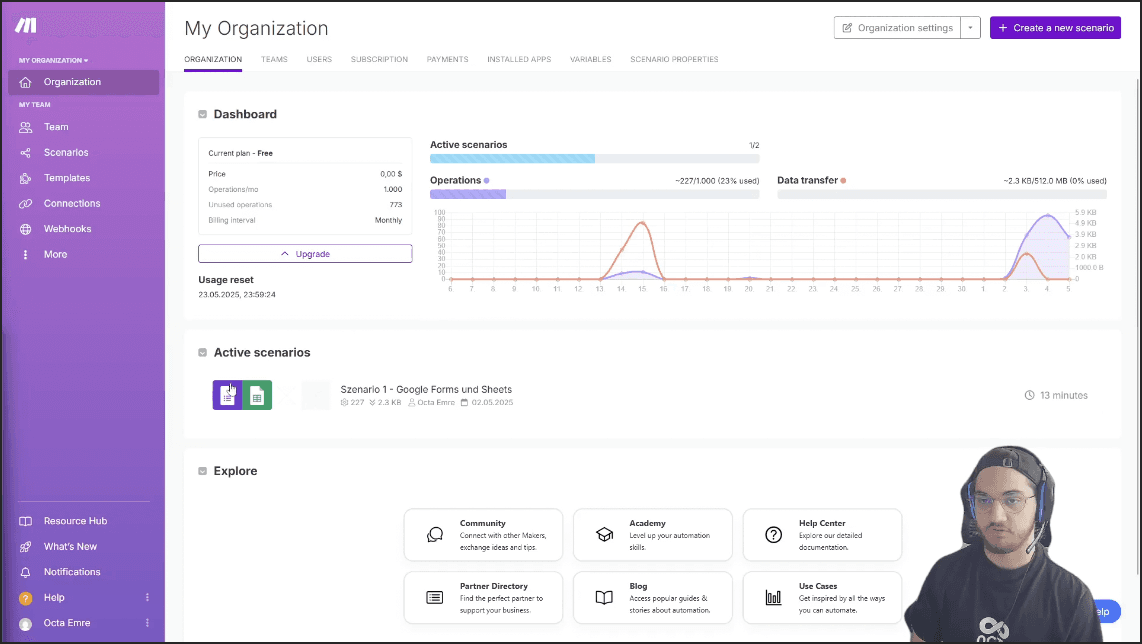This screenshot has height=644, width=1142.
Task: Switch to the Payments tab
Action: [x=447, y=60]
